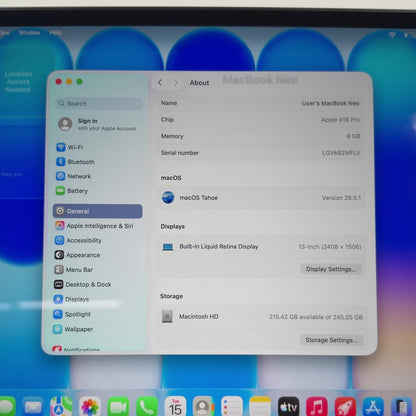
Task: Open the Window menu in menu bar
Action: coord(29,33)
